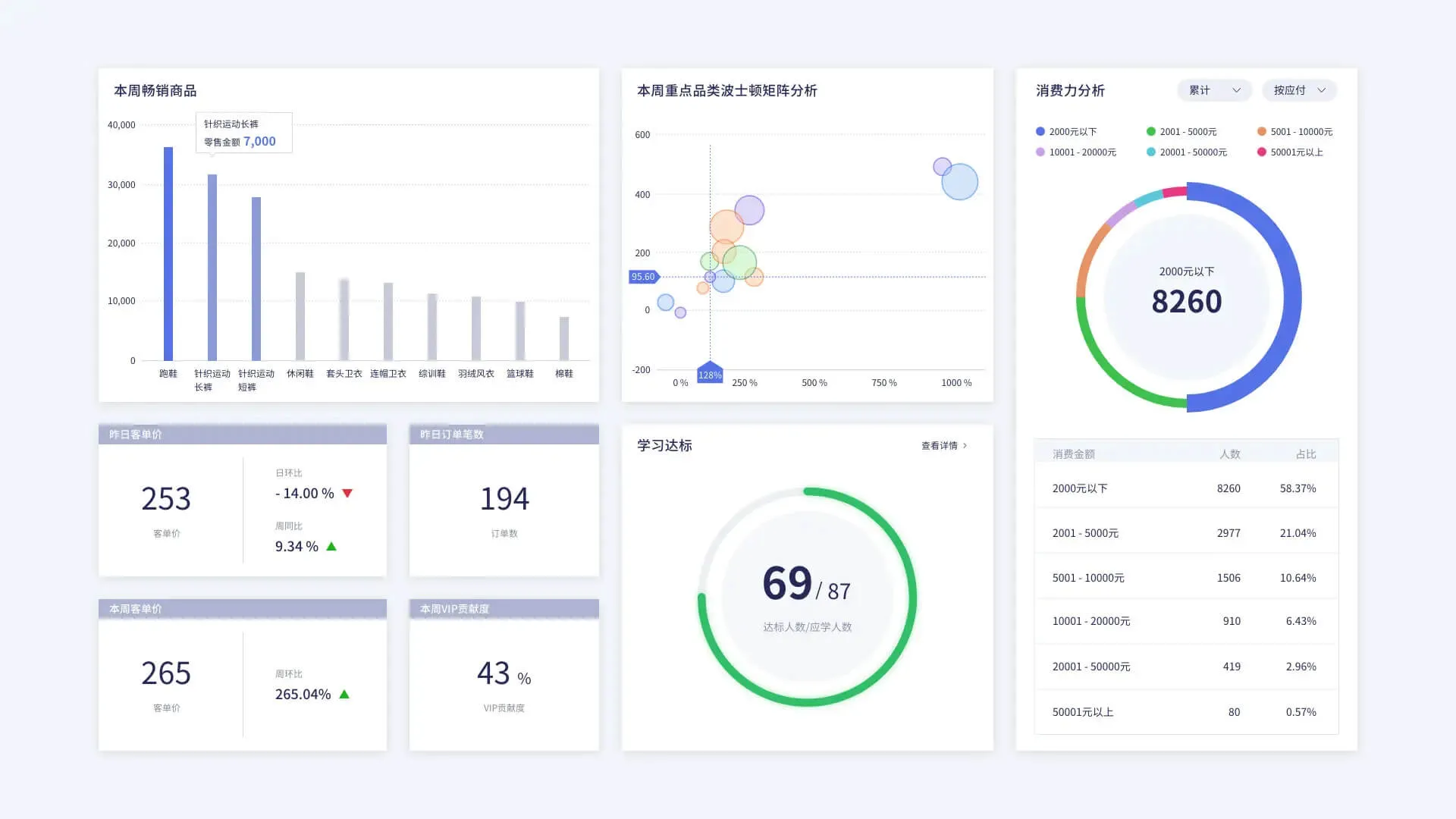Click the red down triangle beside -14.00 %
The image size is (1456, 819).
point(347,494)
